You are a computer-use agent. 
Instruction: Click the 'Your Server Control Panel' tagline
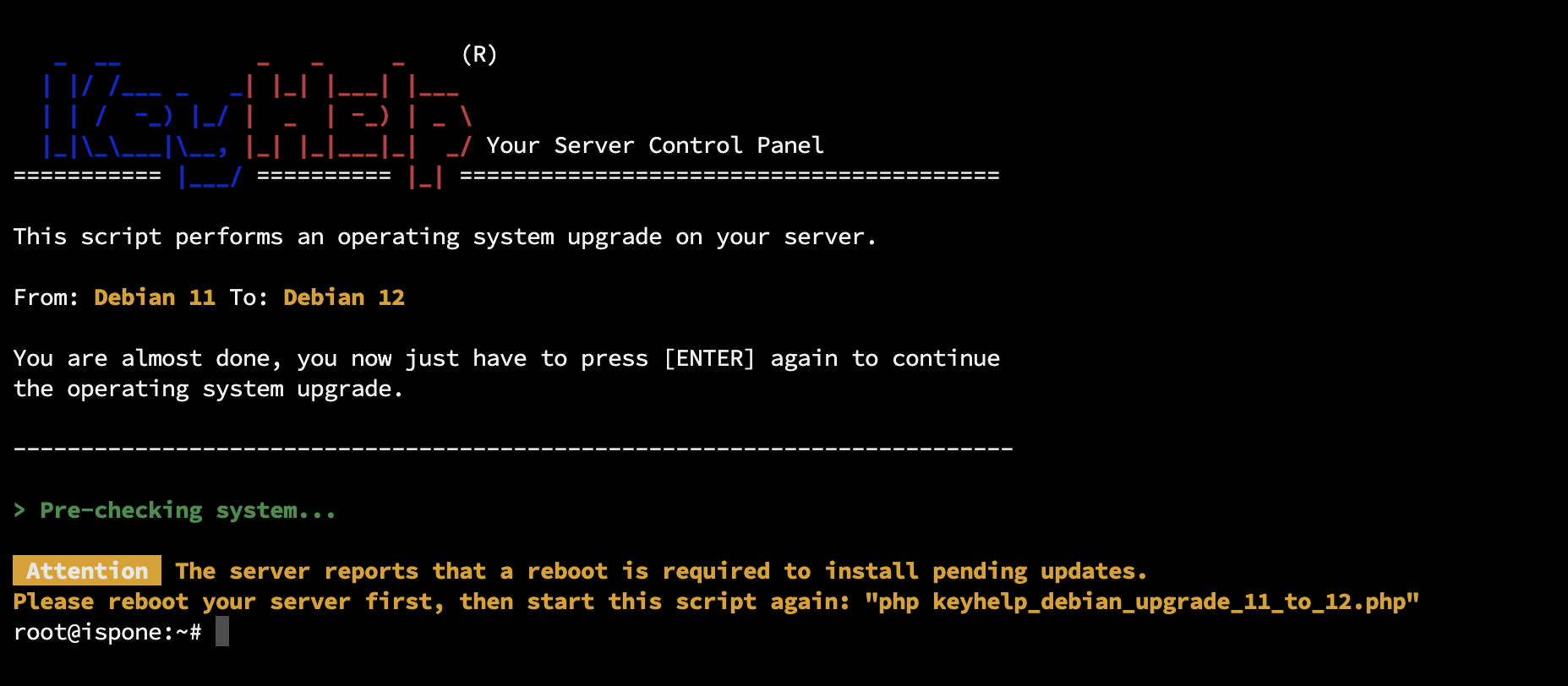(655, 145)
